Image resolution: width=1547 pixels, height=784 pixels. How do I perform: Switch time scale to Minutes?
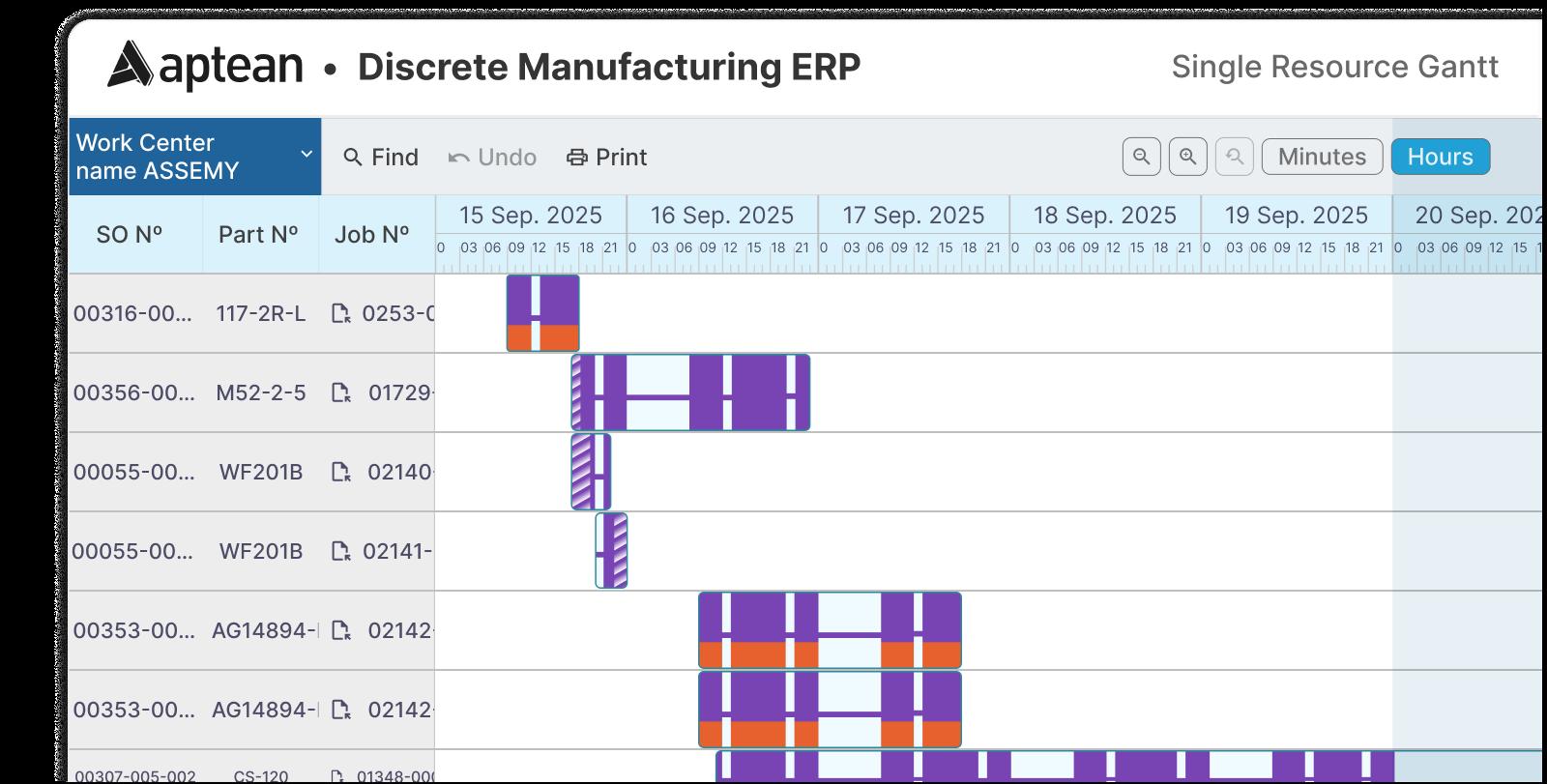(x=1322, y=157)
